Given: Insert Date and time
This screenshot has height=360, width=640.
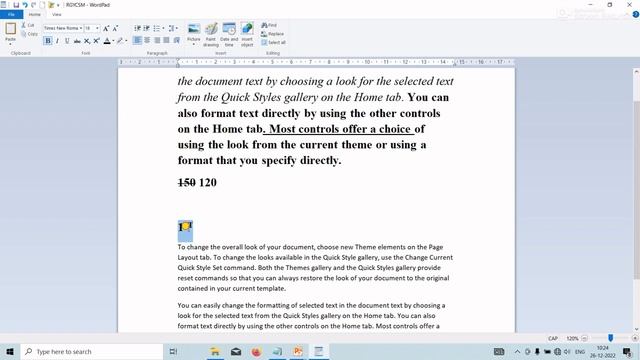Looking at the screenshot, I should [x=229, y=34].
